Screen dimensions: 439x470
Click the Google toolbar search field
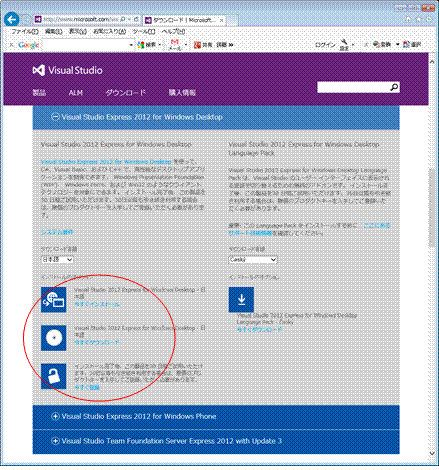(85, 45)
